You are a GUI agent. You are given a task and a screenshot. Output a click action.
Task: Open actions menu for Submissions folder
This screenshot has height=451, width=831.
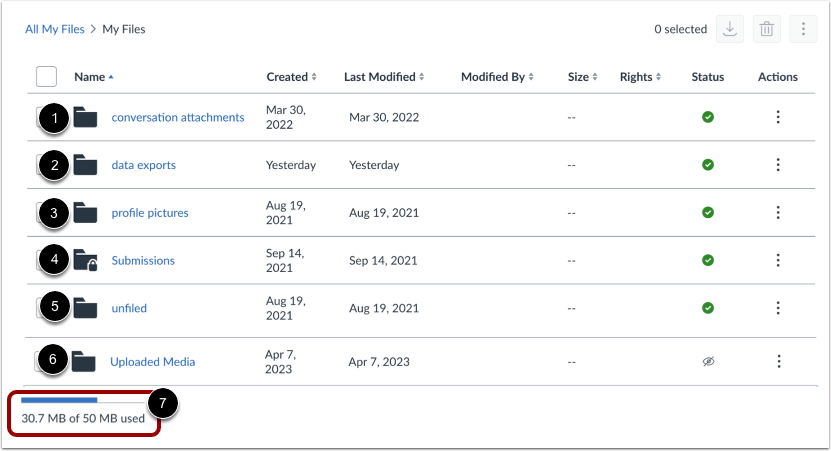point(778,260)
